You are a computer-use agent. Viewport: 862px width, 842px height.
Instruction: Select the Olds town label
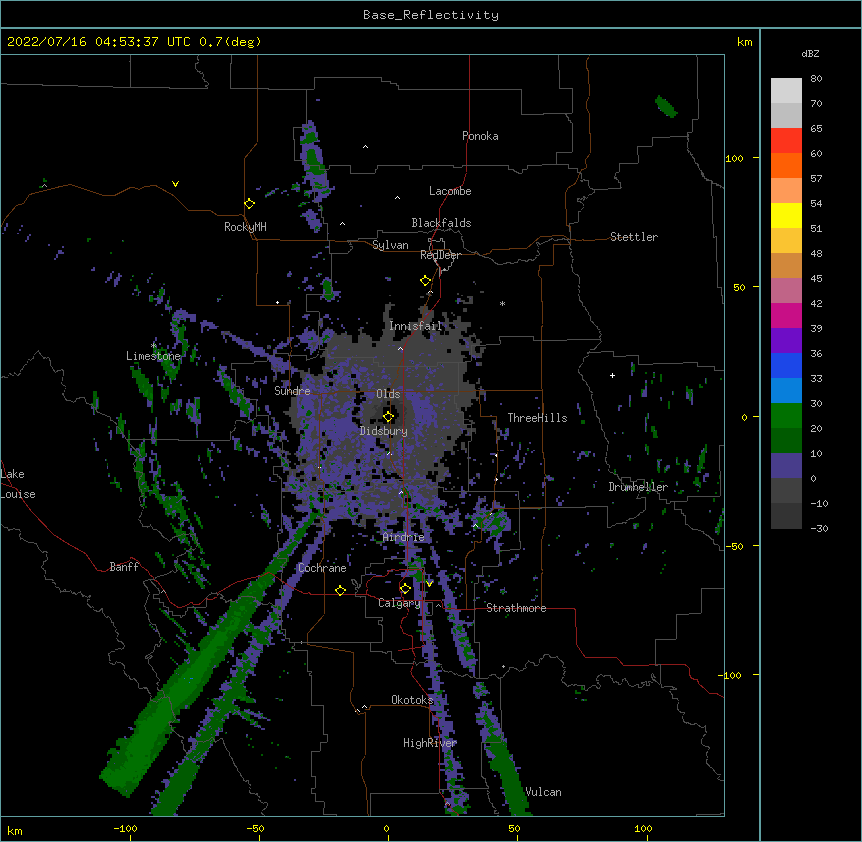tap(388, 394)
